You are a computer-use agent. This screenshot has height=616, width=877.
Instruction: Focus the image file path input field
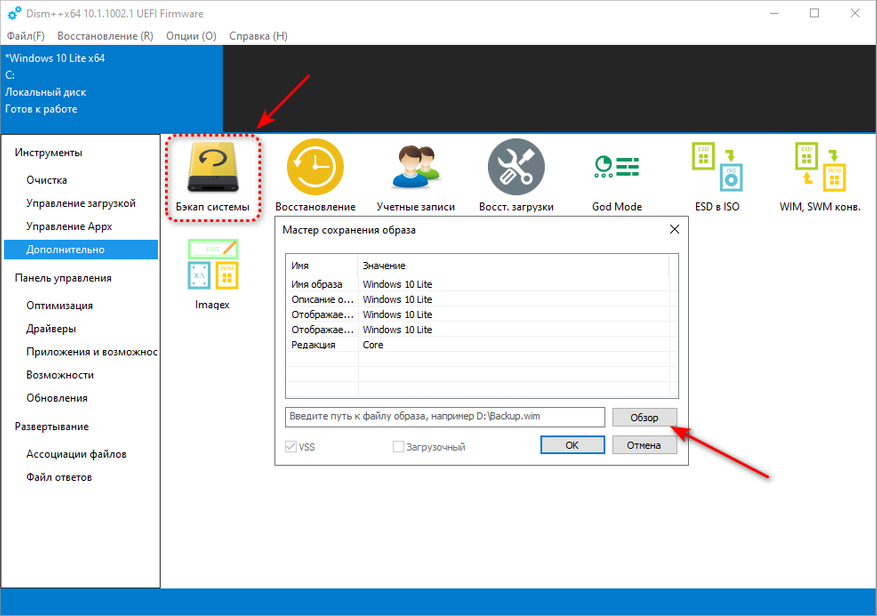(x=445, y=417)
